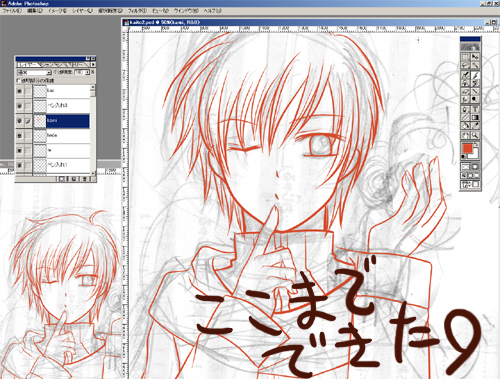Open the ファイル menu
500x379 pixels.
(x=11, y=11)
